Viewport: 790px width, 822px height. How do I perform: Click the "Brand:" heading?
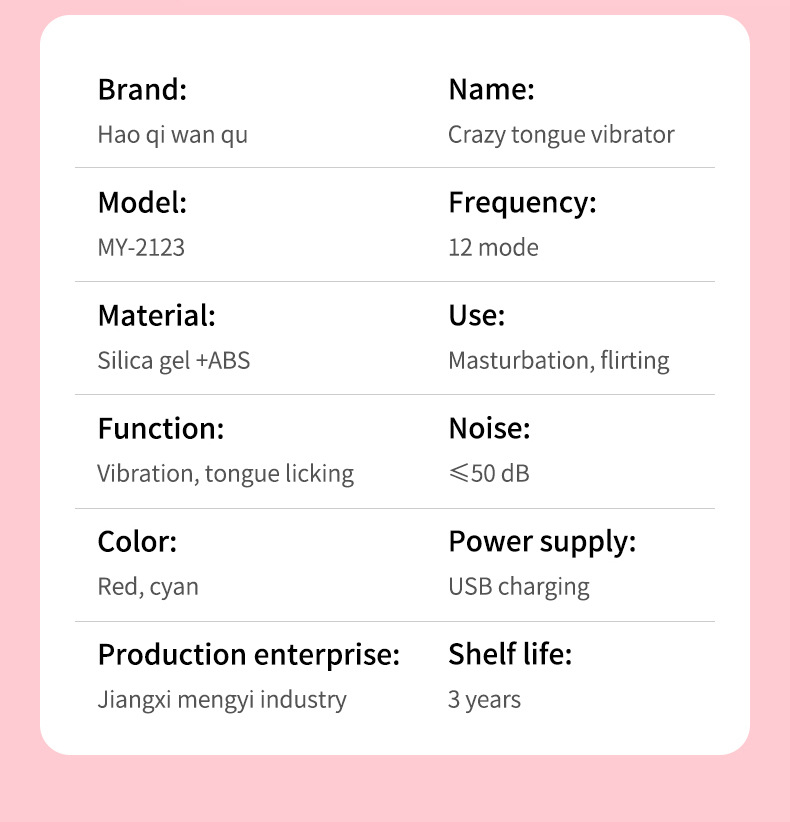[x=142, y=90]
